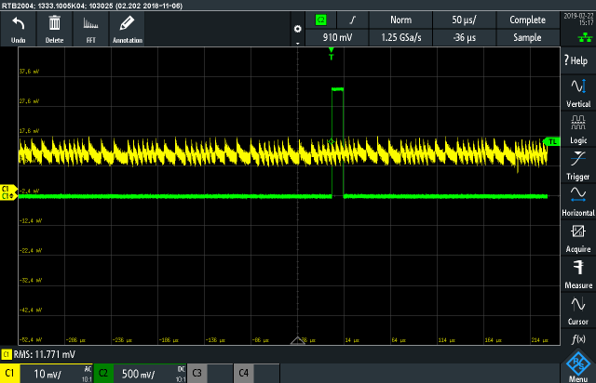Screen dimensions: 596x383
Task: Open the Cursor menu
Action: (x=578, y=311)
